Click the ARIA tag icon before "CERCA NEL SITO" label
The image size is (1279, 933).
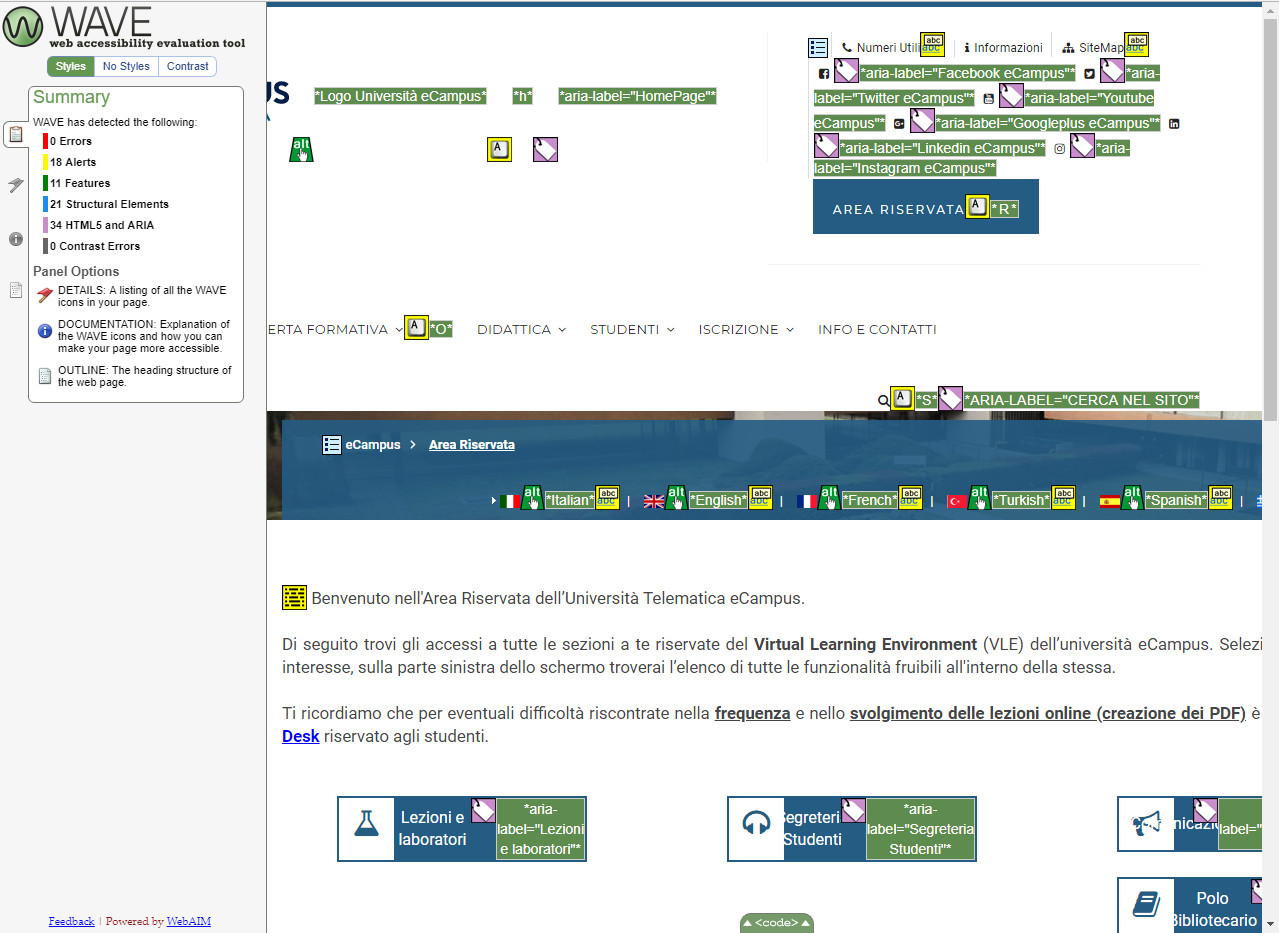pos(950,399)
